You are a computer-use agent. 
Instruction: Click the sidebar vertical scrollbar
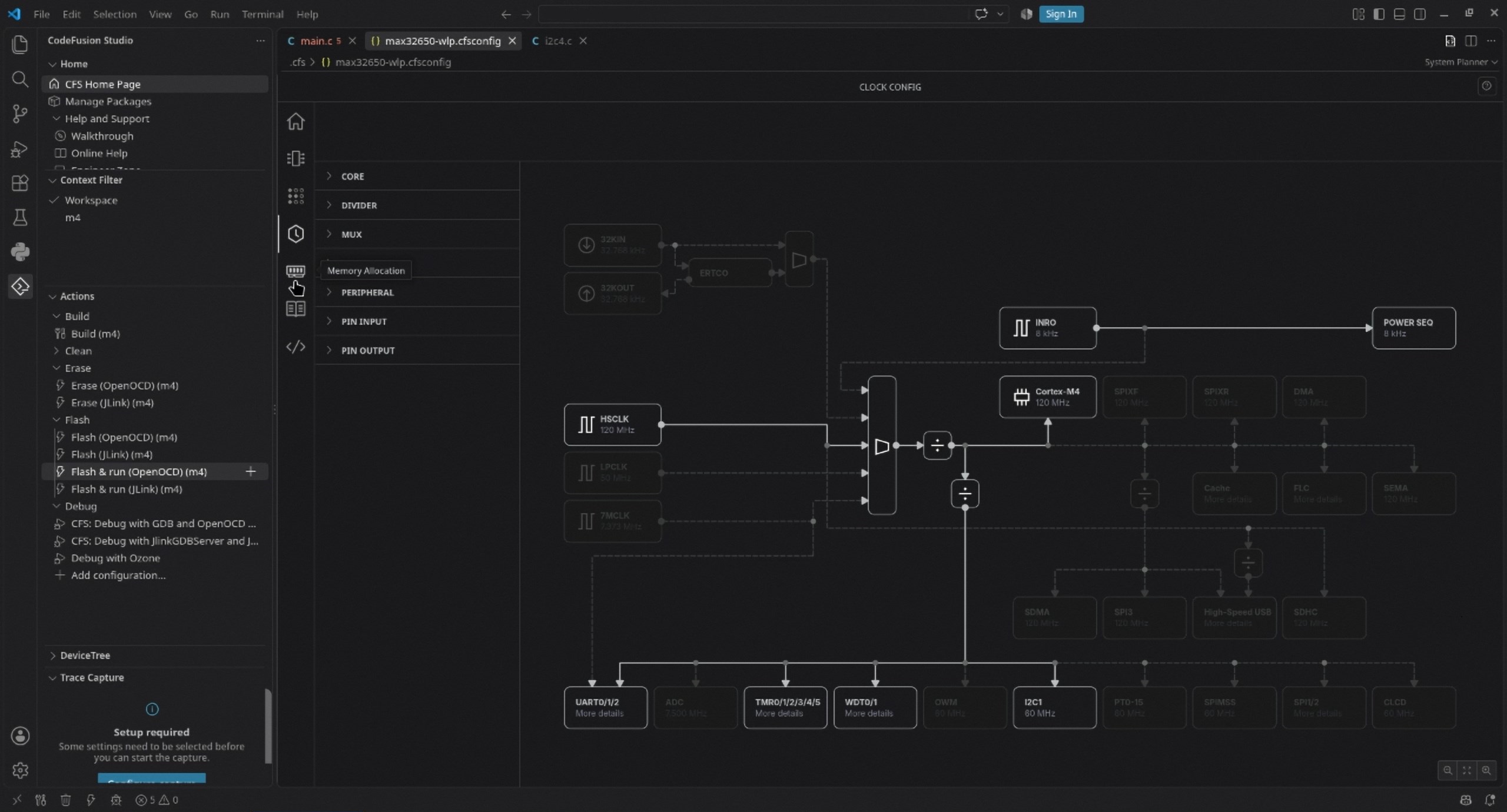point(268,726)
